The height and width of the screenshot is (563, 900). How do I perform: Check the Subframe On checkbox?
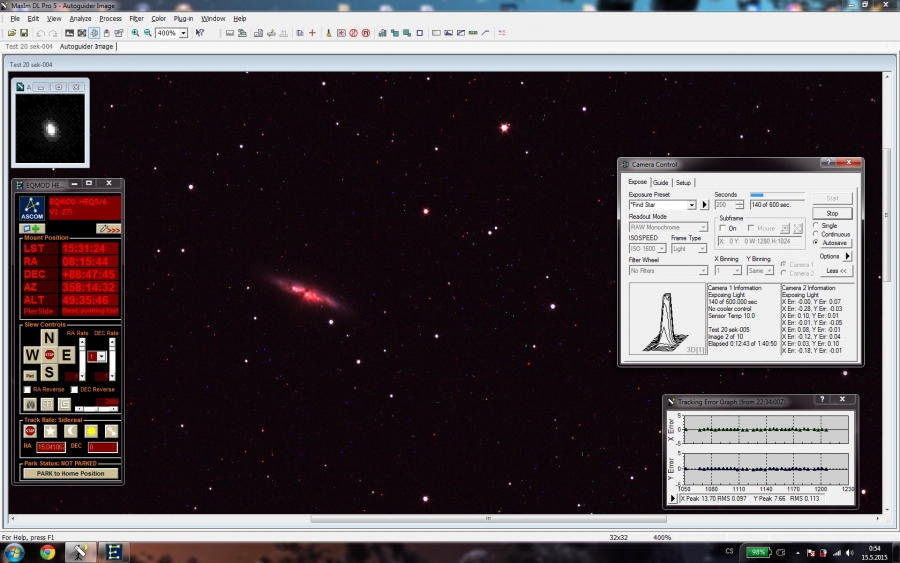(x=722, y=228)
